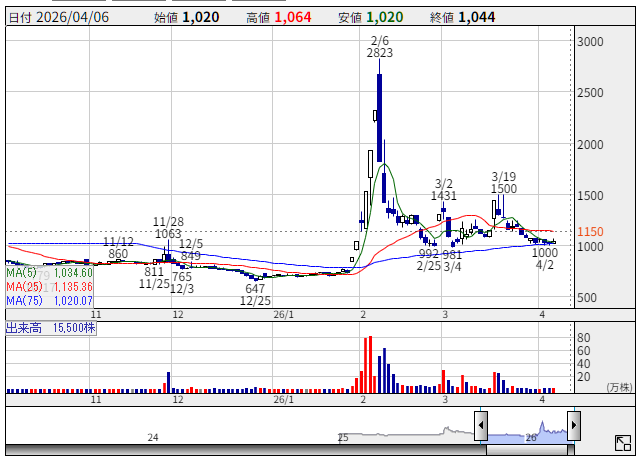Image resolution: width=642 pixels, height=458 pixels.
Task: Select the blue highlighted range in overview chart
Action: (527, 432)
